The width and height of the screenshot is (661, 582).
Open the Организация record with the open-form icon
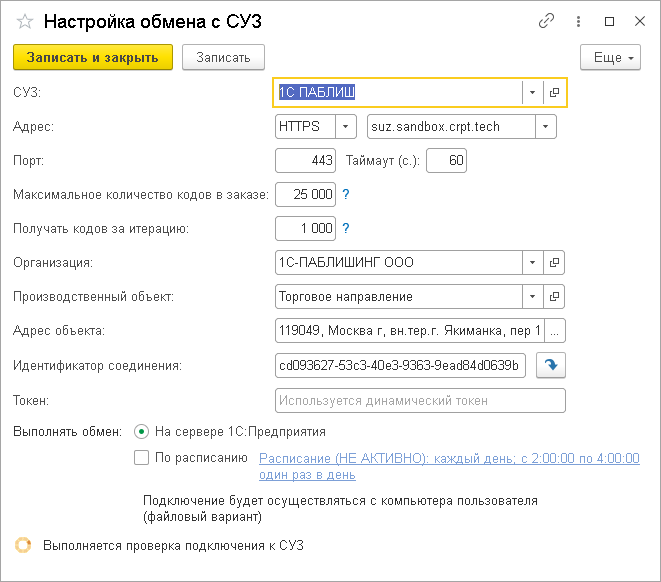[x=555, y=263]
